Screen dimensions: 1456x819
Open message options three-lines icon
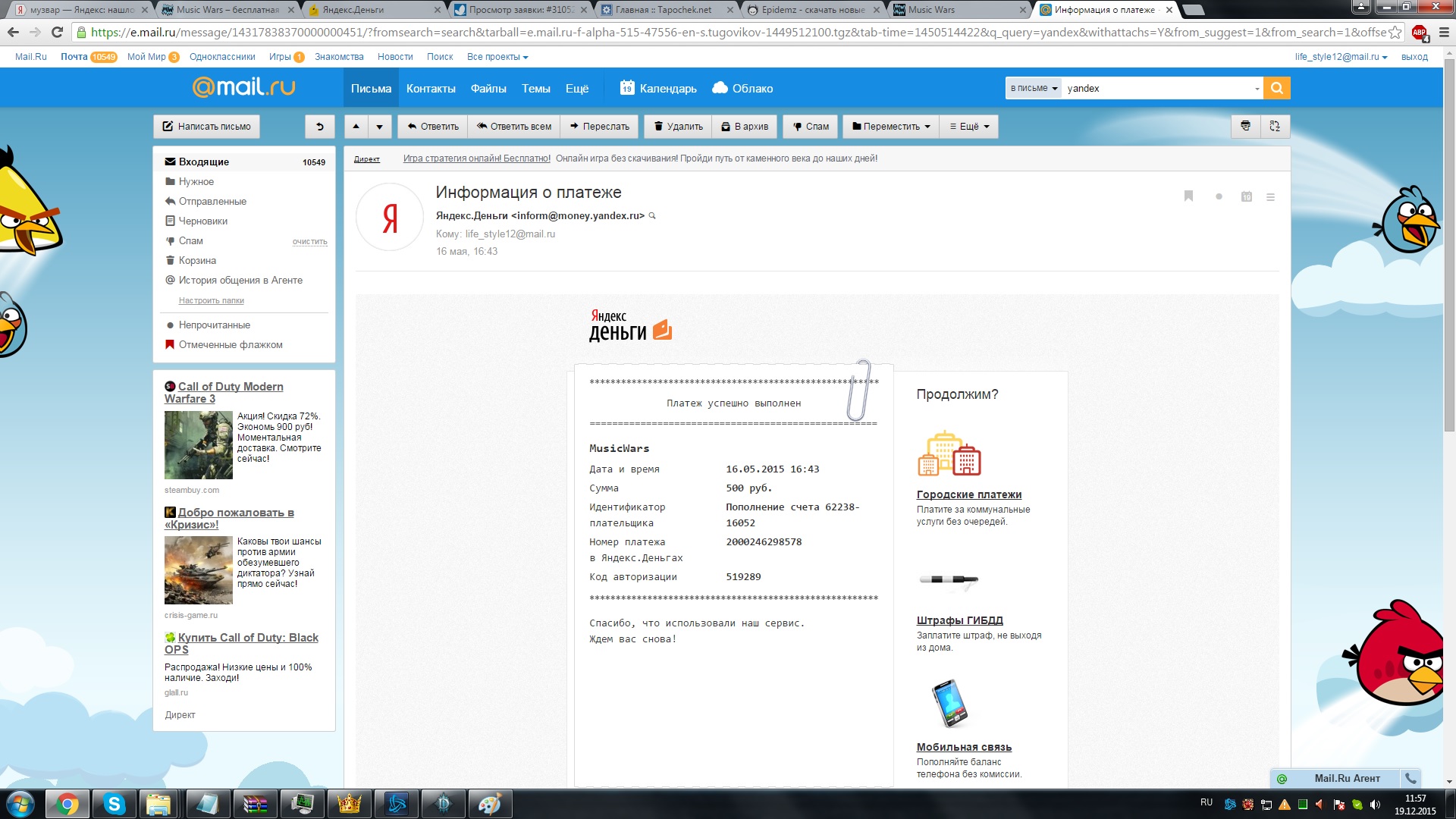(x=1271, y=197)
